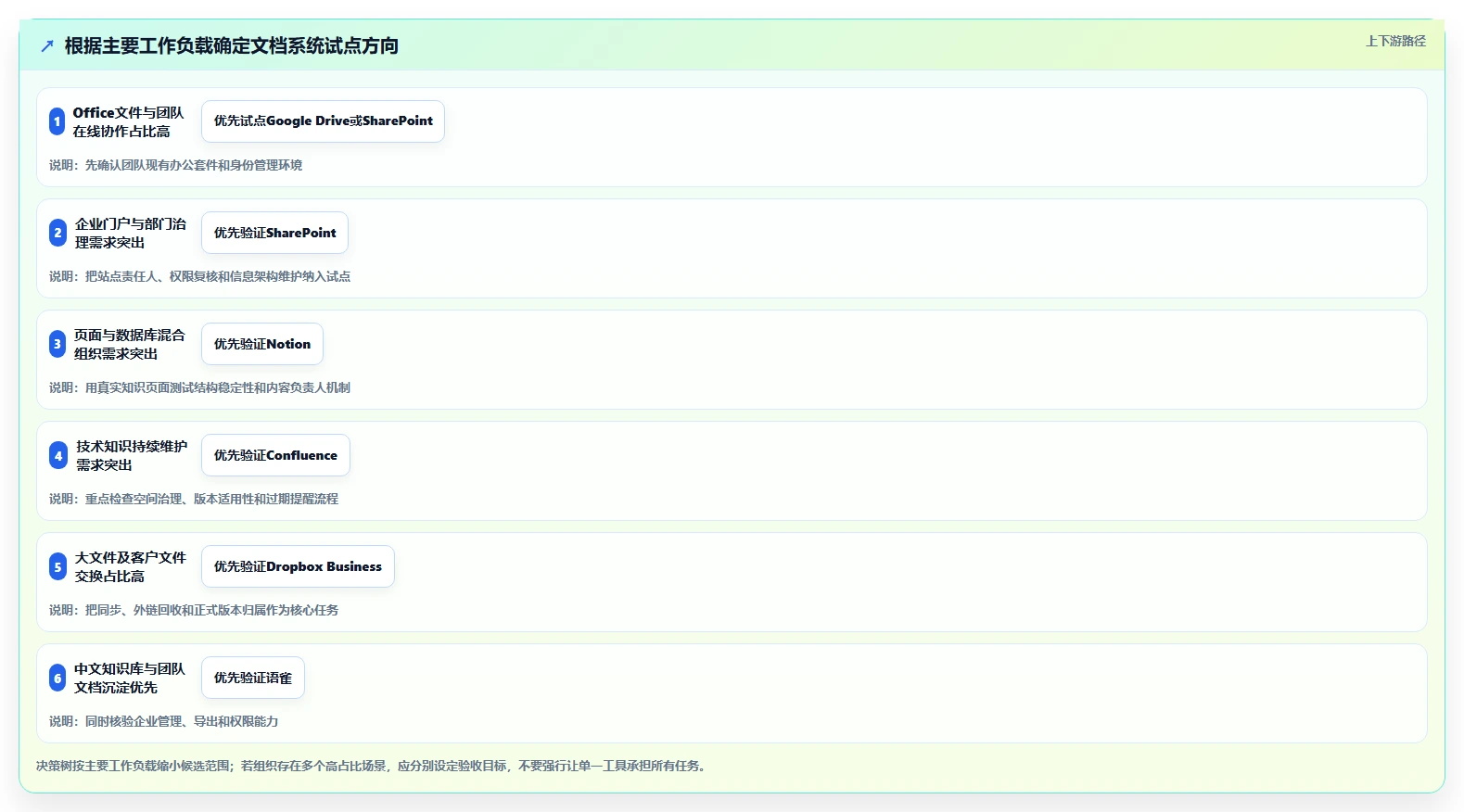Click condition text 大文件及客户文件交换占比高
Screen dimensions: 1464x812
pos(131,566)
